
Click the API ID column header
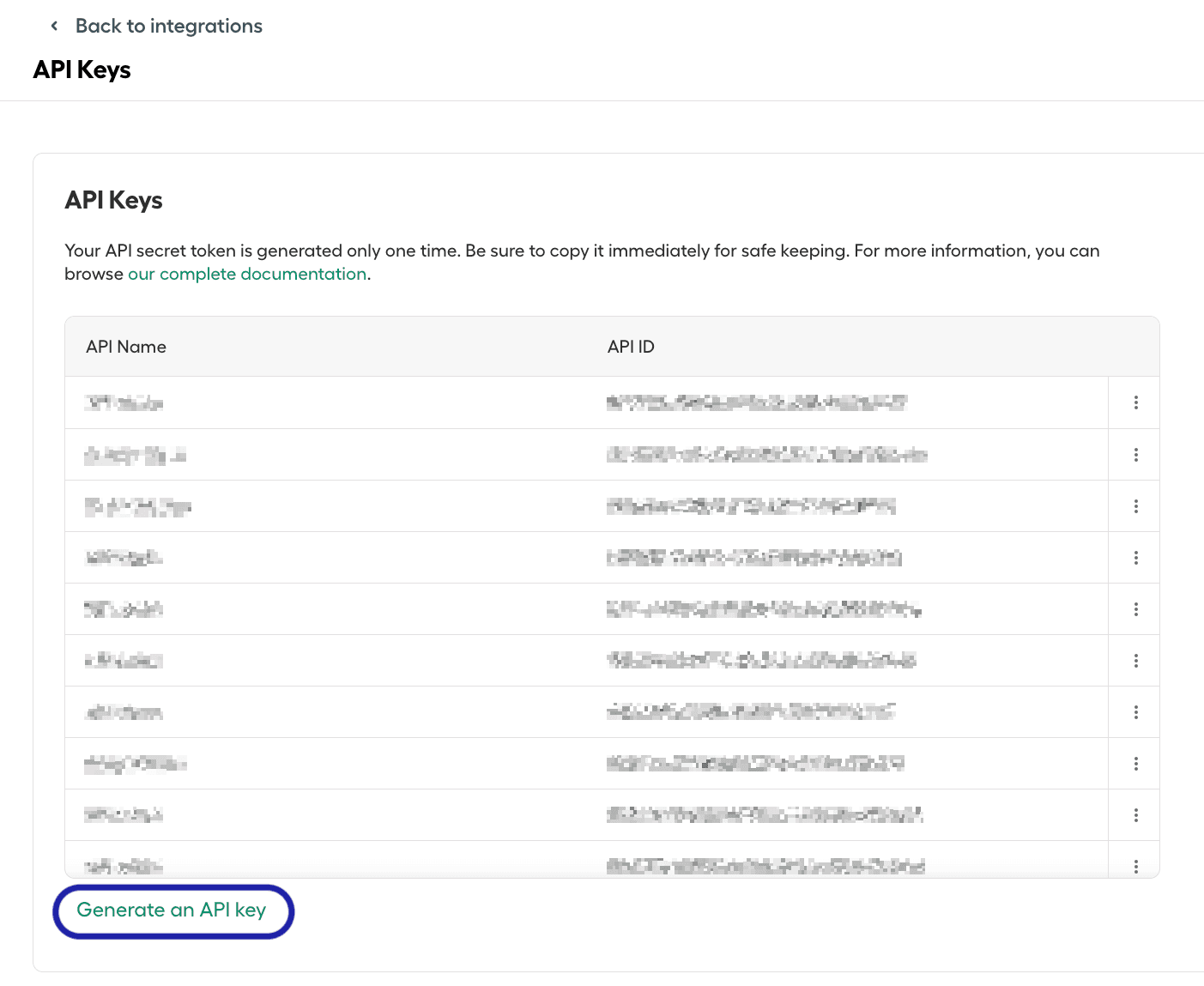pyautogui.click(x=631, y=347)
